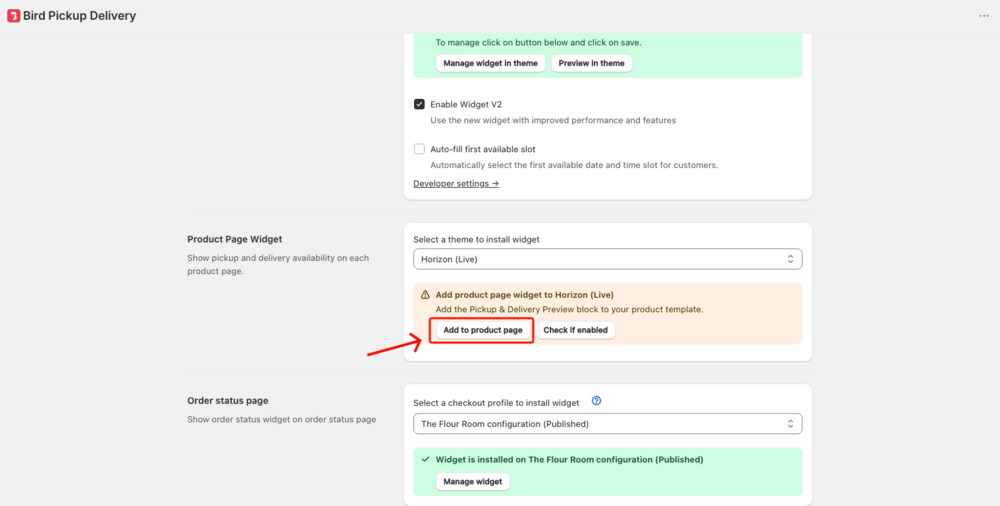The width and height of the screenshot is (1000, 506).
Task: Click the warning triangle icon in orange banner
Action: click(425, 295)
